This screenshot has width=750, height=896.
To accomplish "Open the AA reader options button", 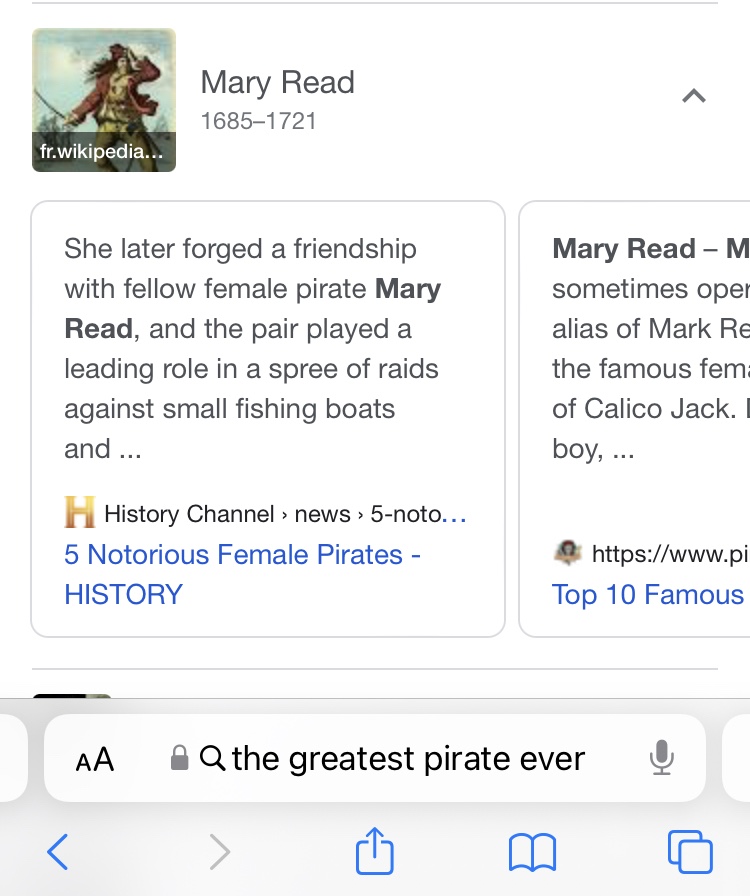I will (x=95, y=760).
